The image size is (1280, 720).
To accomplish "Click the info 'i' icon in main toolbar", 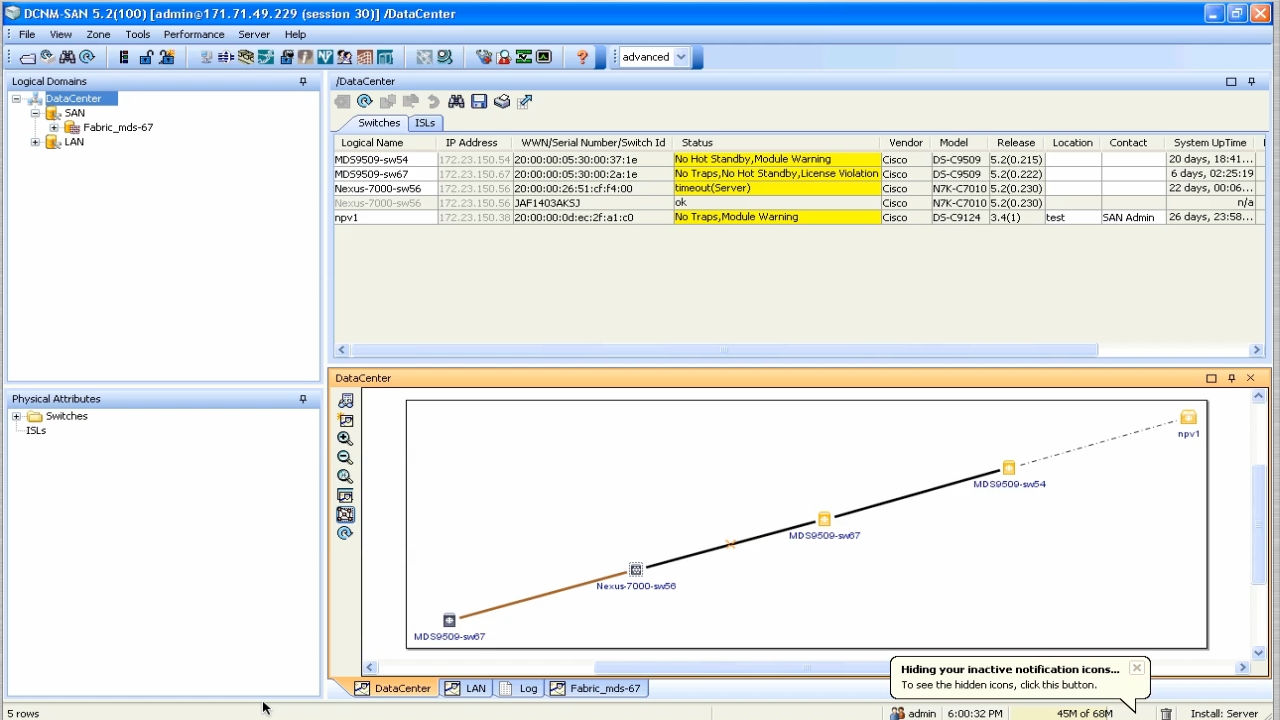I will tap(305, 57).
